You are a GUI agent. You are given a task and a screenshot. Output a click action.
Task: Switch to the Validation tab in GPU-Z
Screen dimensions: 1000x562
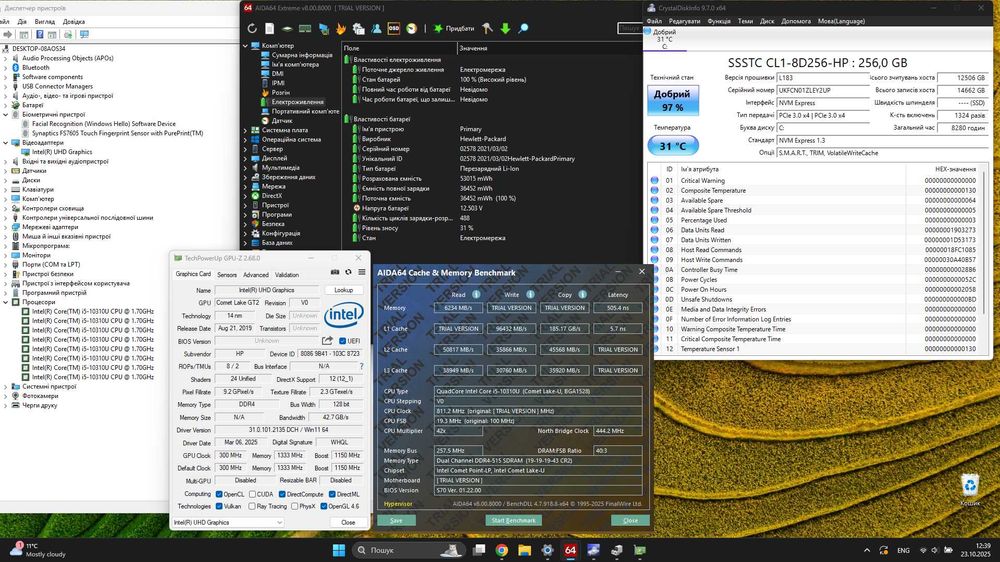[x=286, y=275]
